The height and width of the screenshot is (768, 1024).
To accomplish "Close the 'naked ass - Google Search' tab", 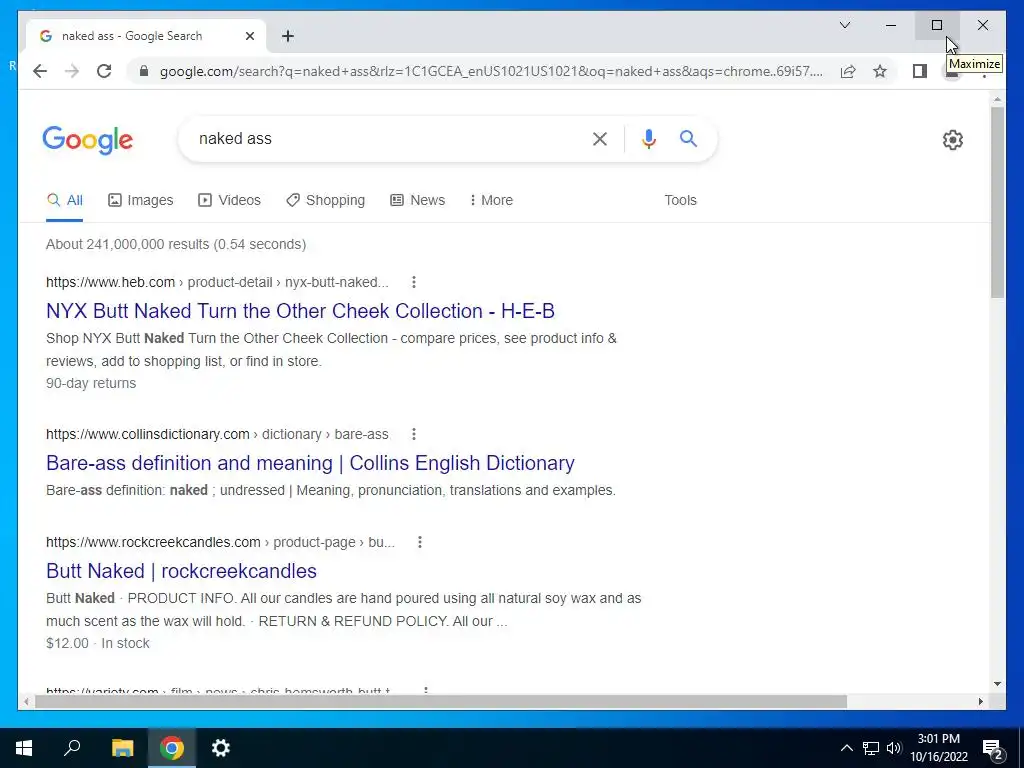I will 249,36.
